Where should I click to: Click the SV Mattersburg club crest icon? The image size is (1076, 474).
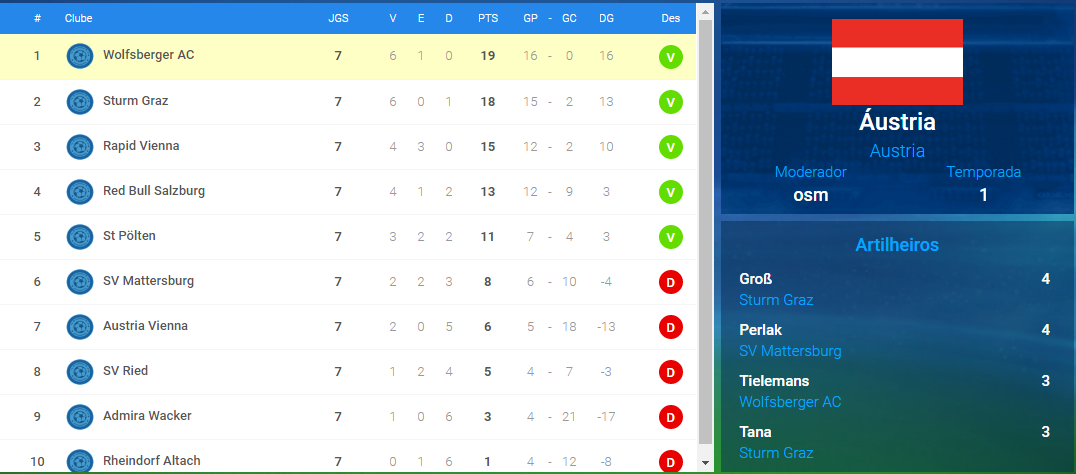[x=80, y=281]
